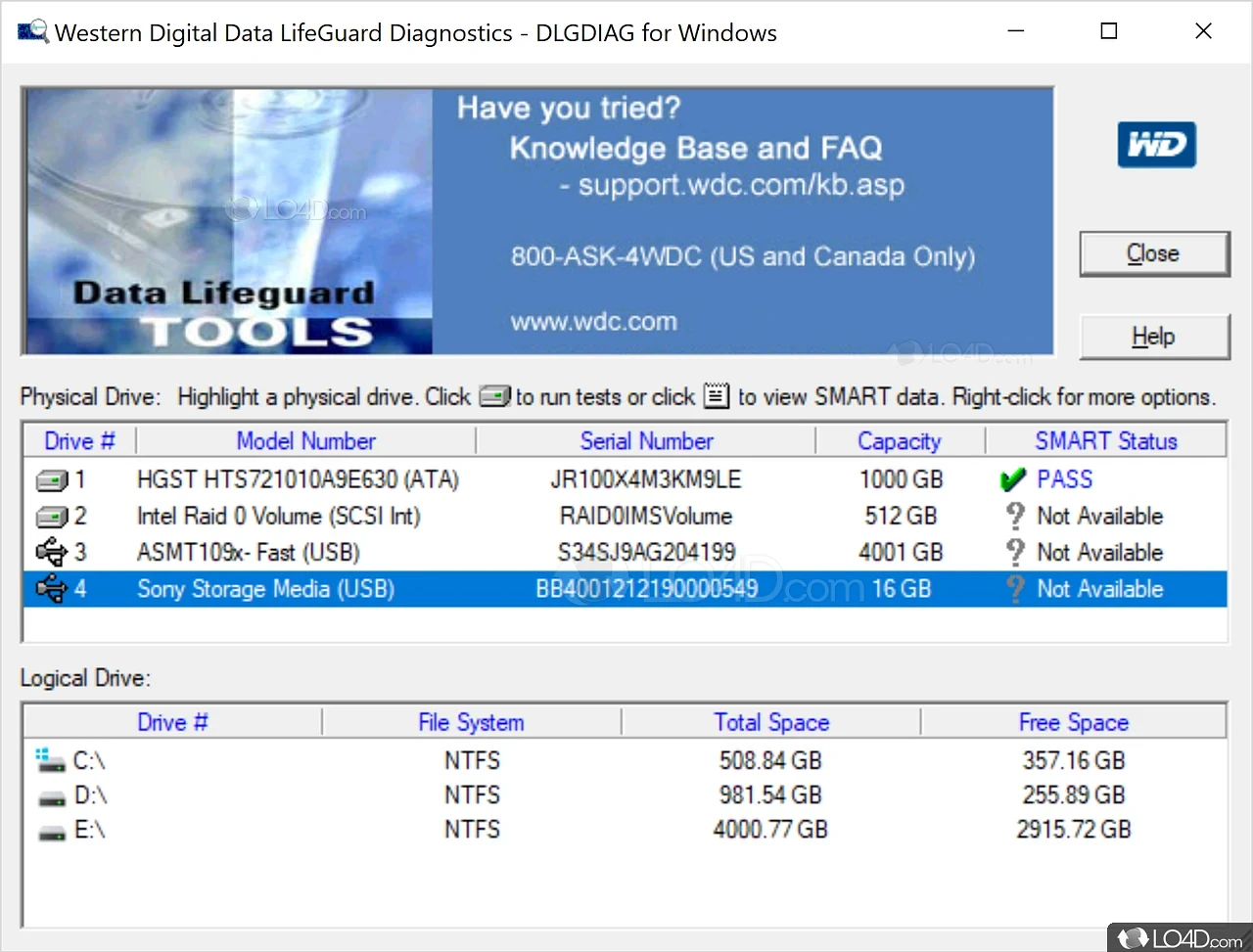The height and width of the screenshot is (952, 1253).
Task: Sort physical drives by Serial Number header
Action: 646,441
